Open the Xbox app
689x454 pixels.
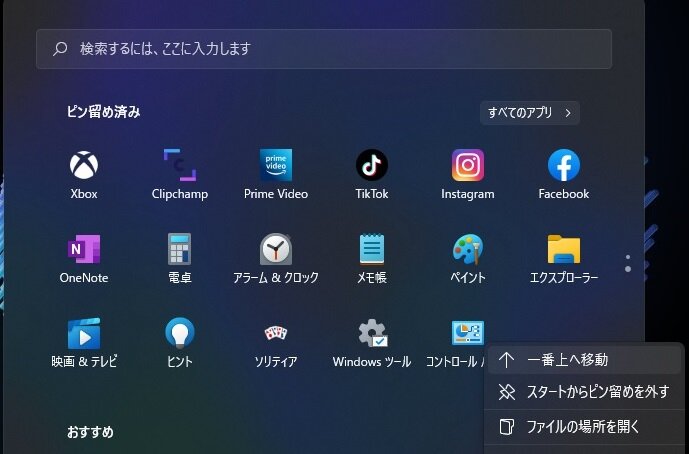(83, 175)
